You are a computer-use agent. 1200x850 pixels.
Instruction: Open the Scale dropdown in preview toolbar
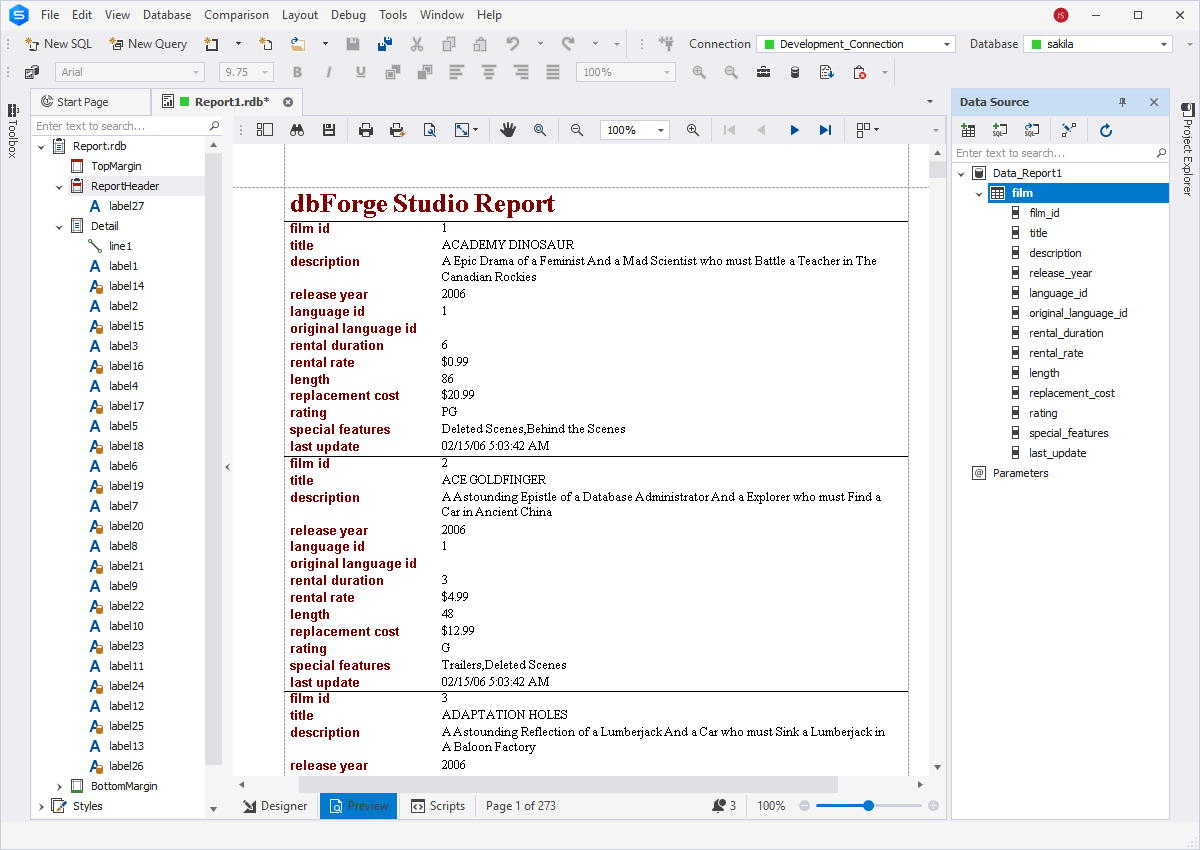tap(466, 130)
